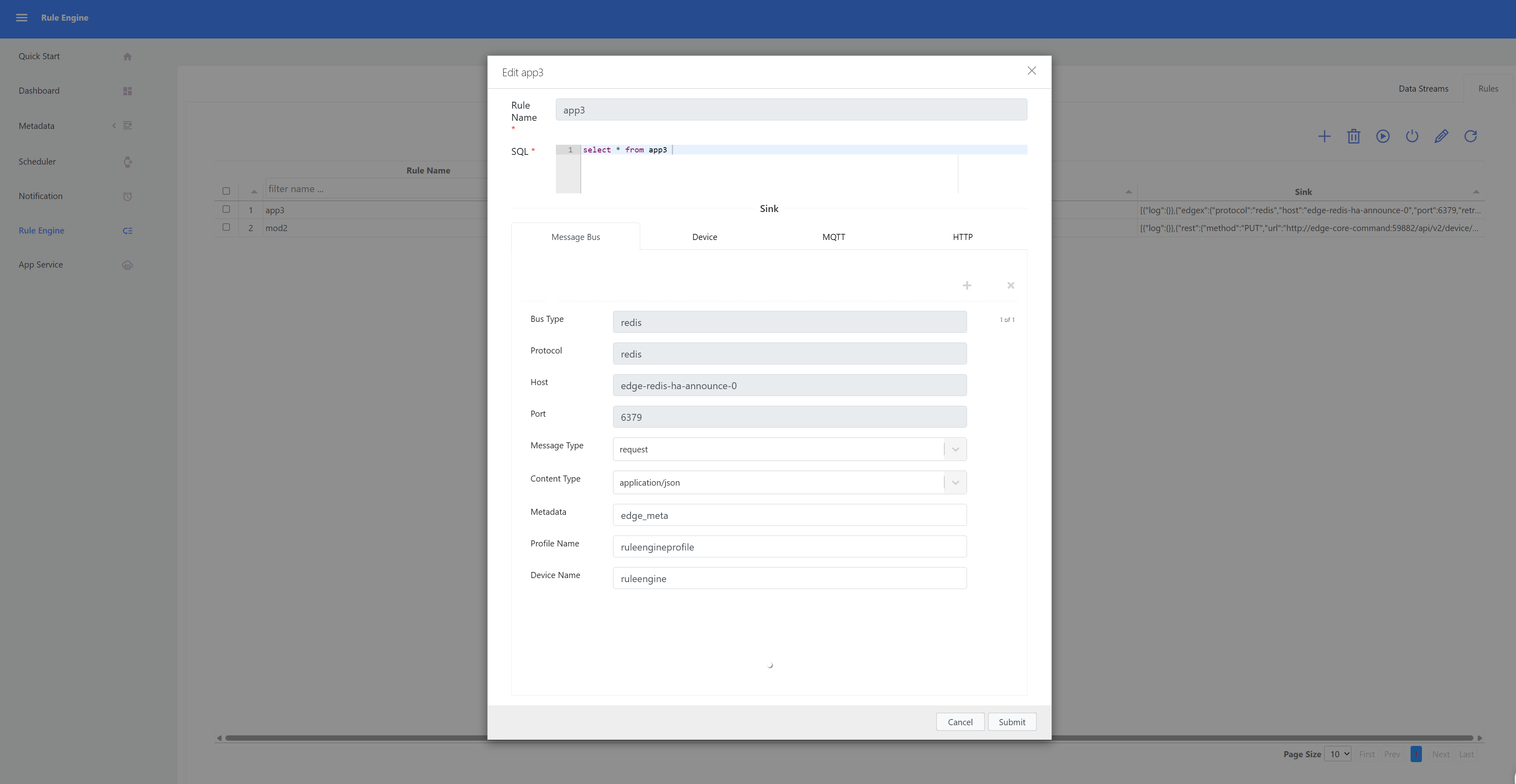Screen dimensions: 1516x784
Task: Refresh the rule list
Action: [1470, 136]
